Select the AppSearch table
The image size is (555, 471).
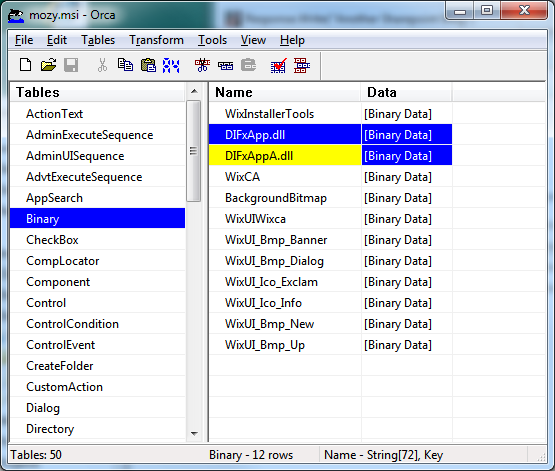(x=97, y=198)
